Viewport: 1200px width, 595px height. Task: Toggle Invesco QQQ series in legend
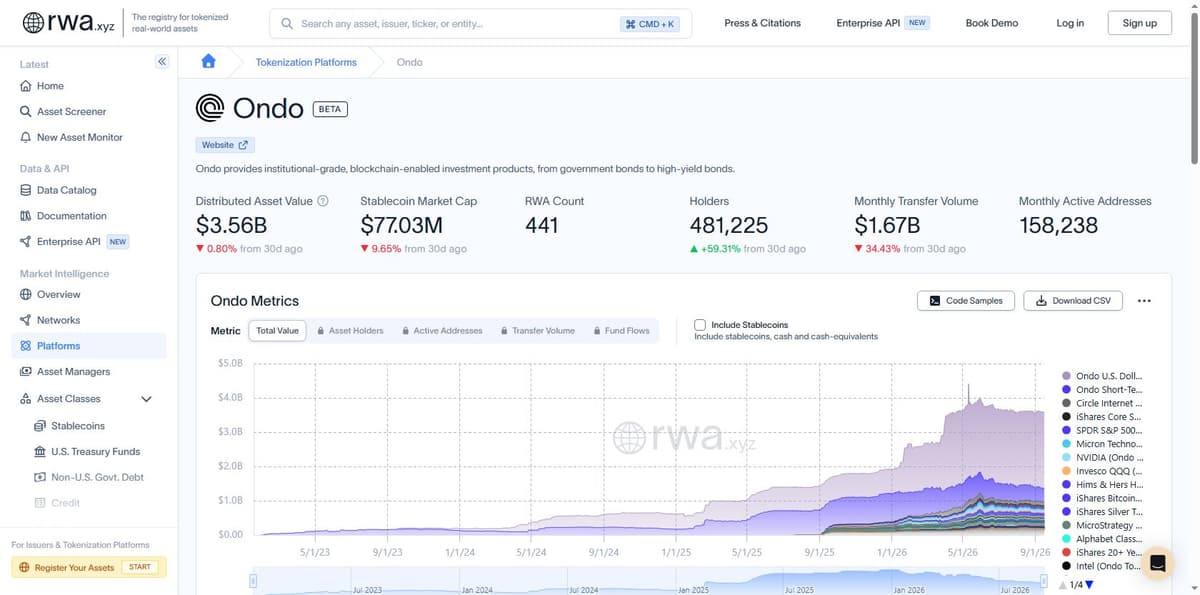point(1101,471)
